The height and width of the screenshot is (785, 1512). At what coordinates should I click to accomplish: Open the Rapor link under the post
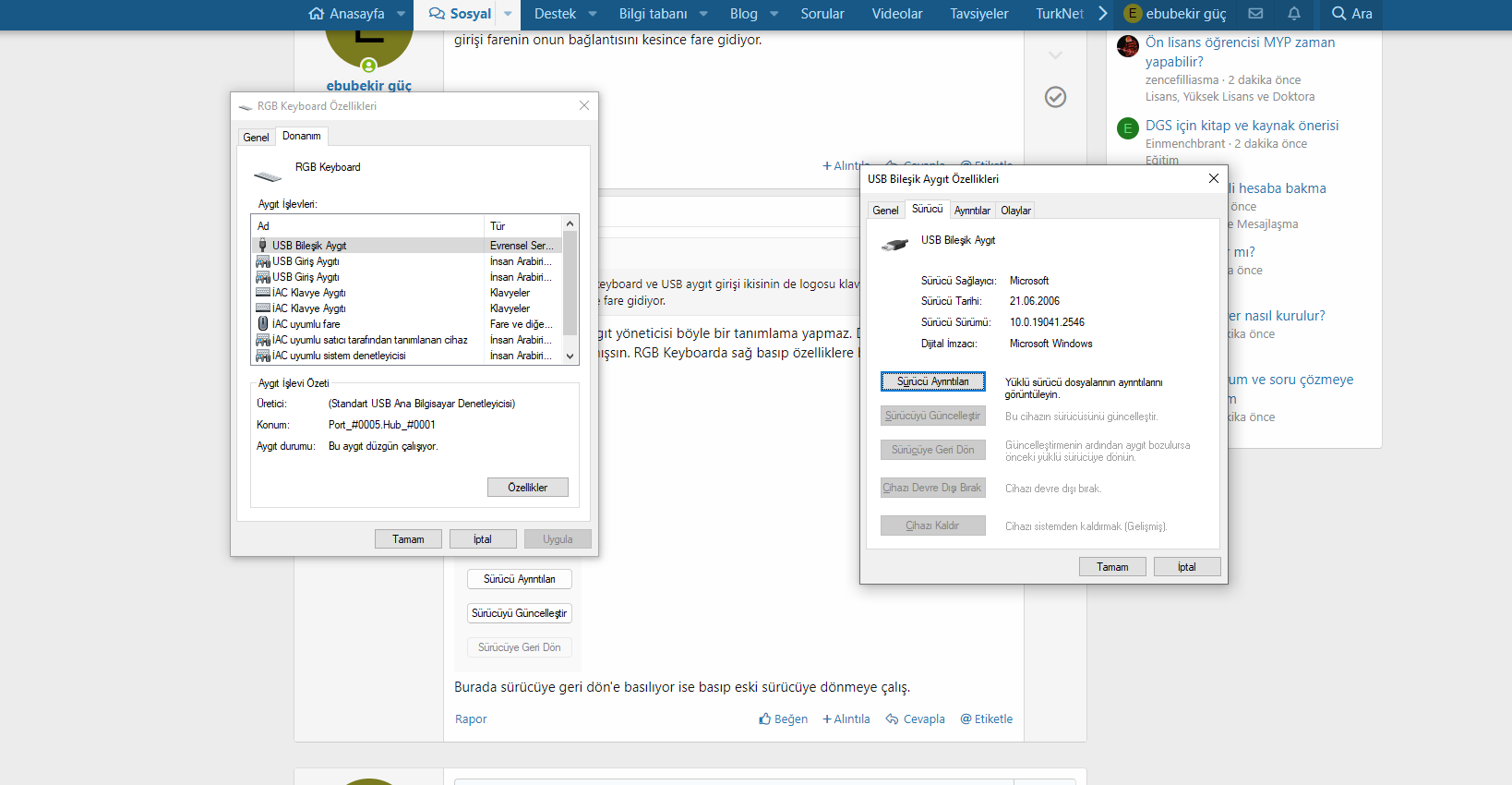coord(471,719)
